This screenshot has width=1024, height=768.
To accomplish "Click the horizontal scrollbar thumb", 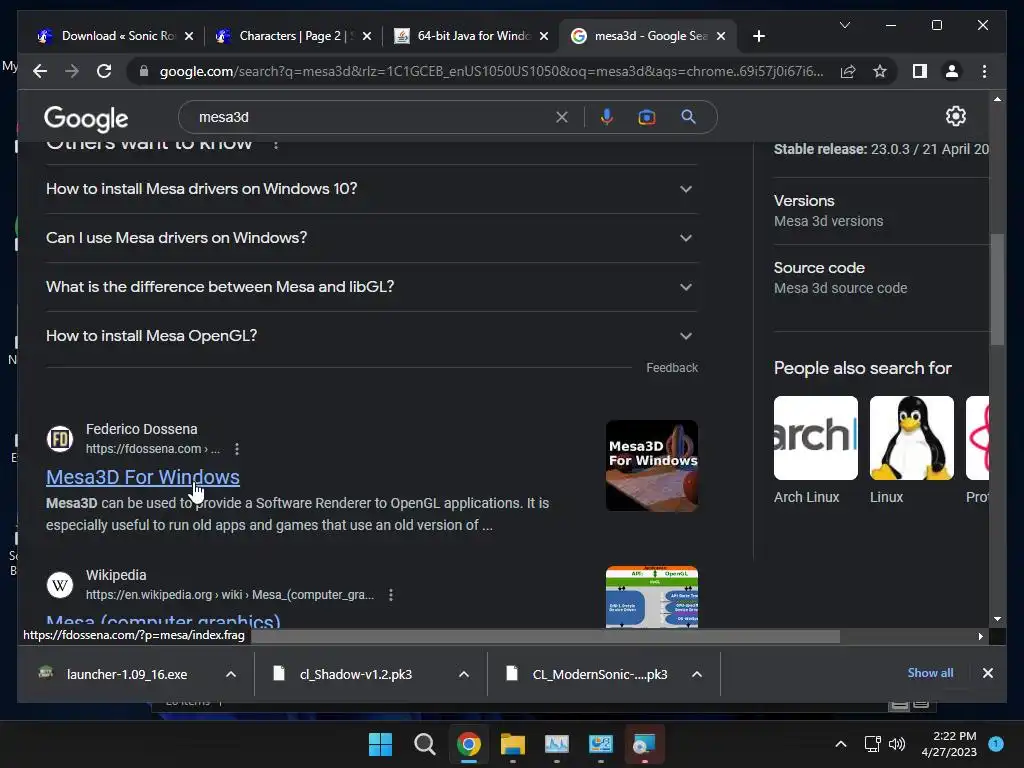I will tap(545, 636).
